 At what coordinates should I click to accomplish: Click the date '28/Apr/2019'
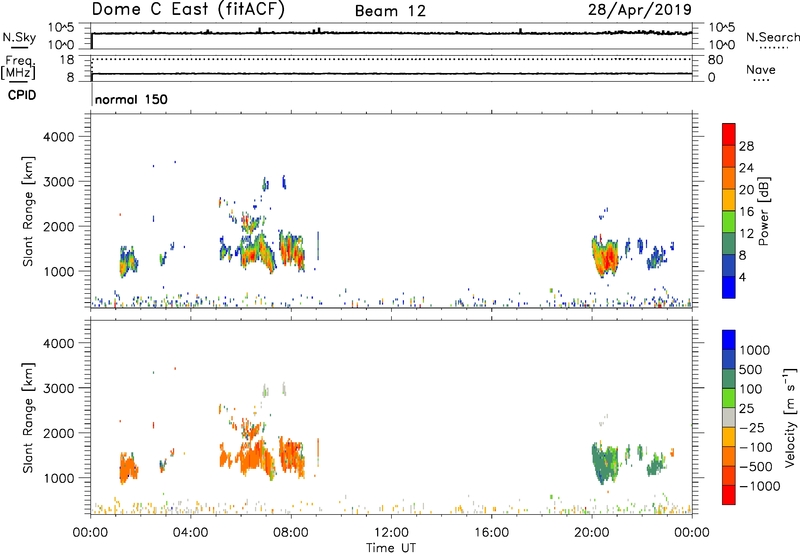pos(640,10)
